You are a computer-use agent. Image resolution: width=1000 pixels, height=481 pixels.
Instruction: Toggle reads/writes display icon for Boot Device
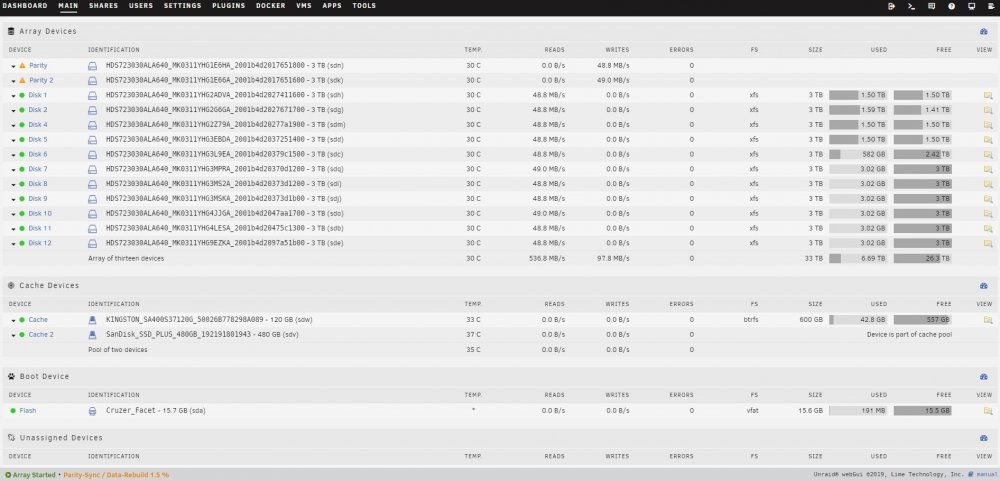pos(983,376)
